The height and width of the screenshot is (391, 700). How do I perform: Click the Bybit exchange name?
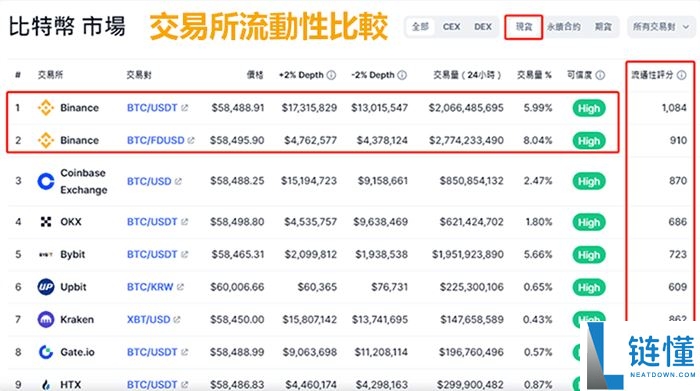[72, 254]
